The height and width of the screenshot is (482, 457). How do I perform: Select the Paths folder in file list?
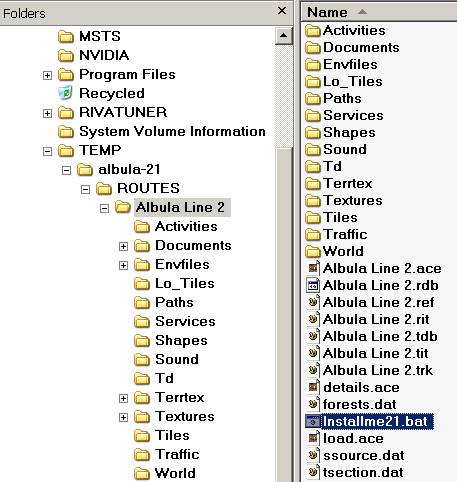click(x=342, y=99)
